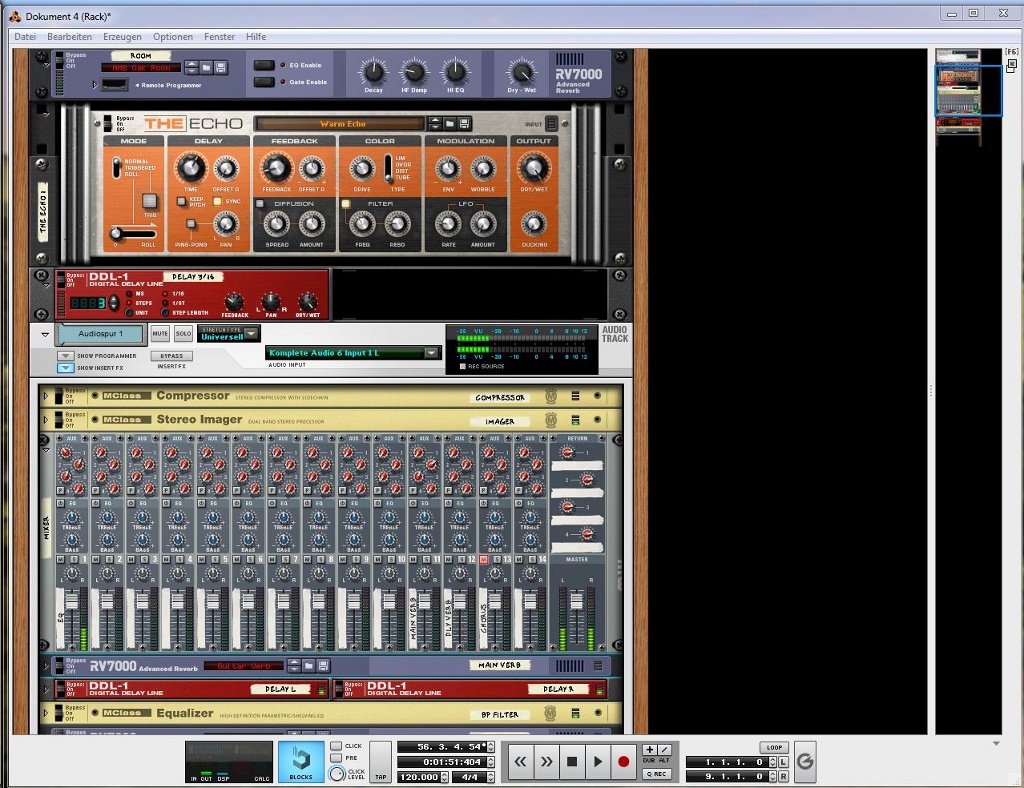Click the Propellerhead logo on Stereo Imager

click(x=550, y=418)
